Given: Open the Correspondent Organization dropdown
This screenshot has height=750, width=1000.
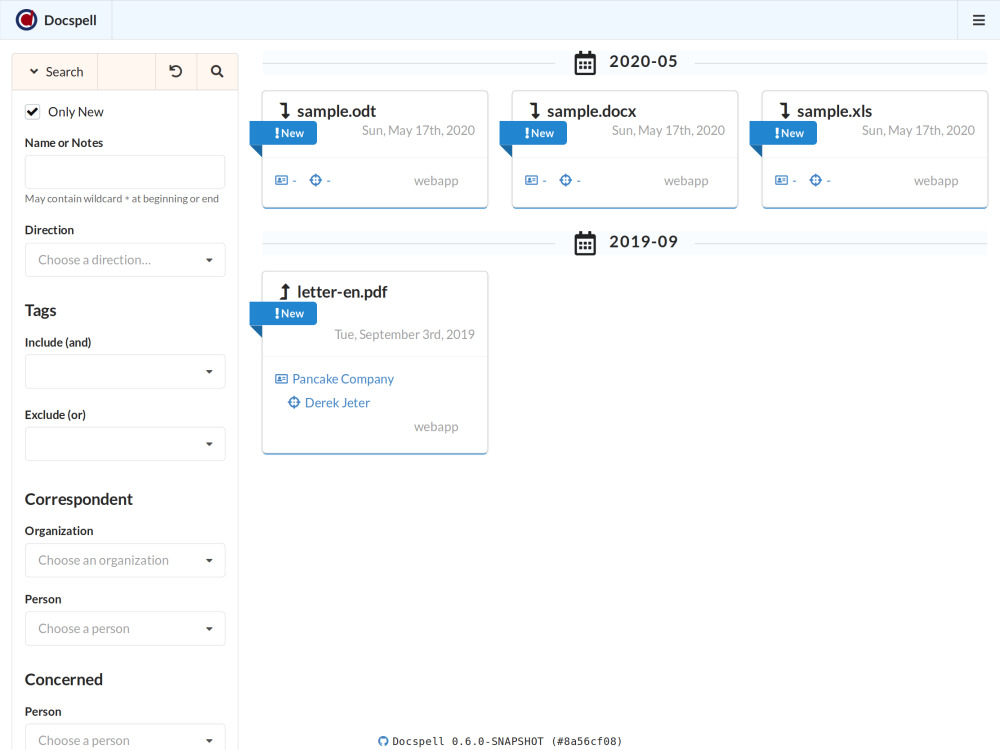Looking at the screenshot, I should click(x=125, y=560).
